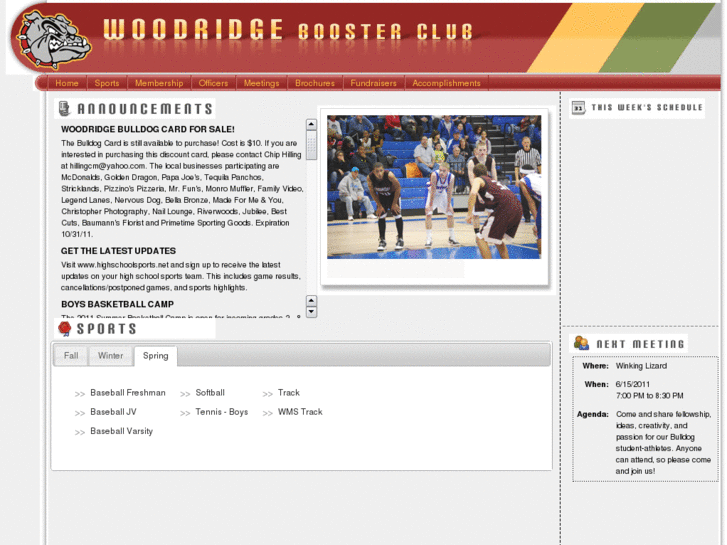
Task: Open the Baseball Varsity link
Action: click(121, 431)
